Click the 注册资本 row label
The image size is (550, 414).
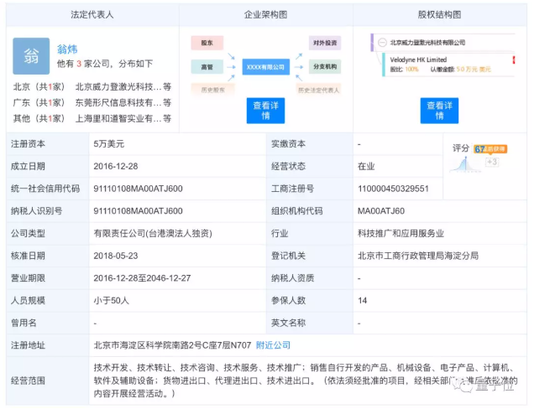tap(28, 144)
